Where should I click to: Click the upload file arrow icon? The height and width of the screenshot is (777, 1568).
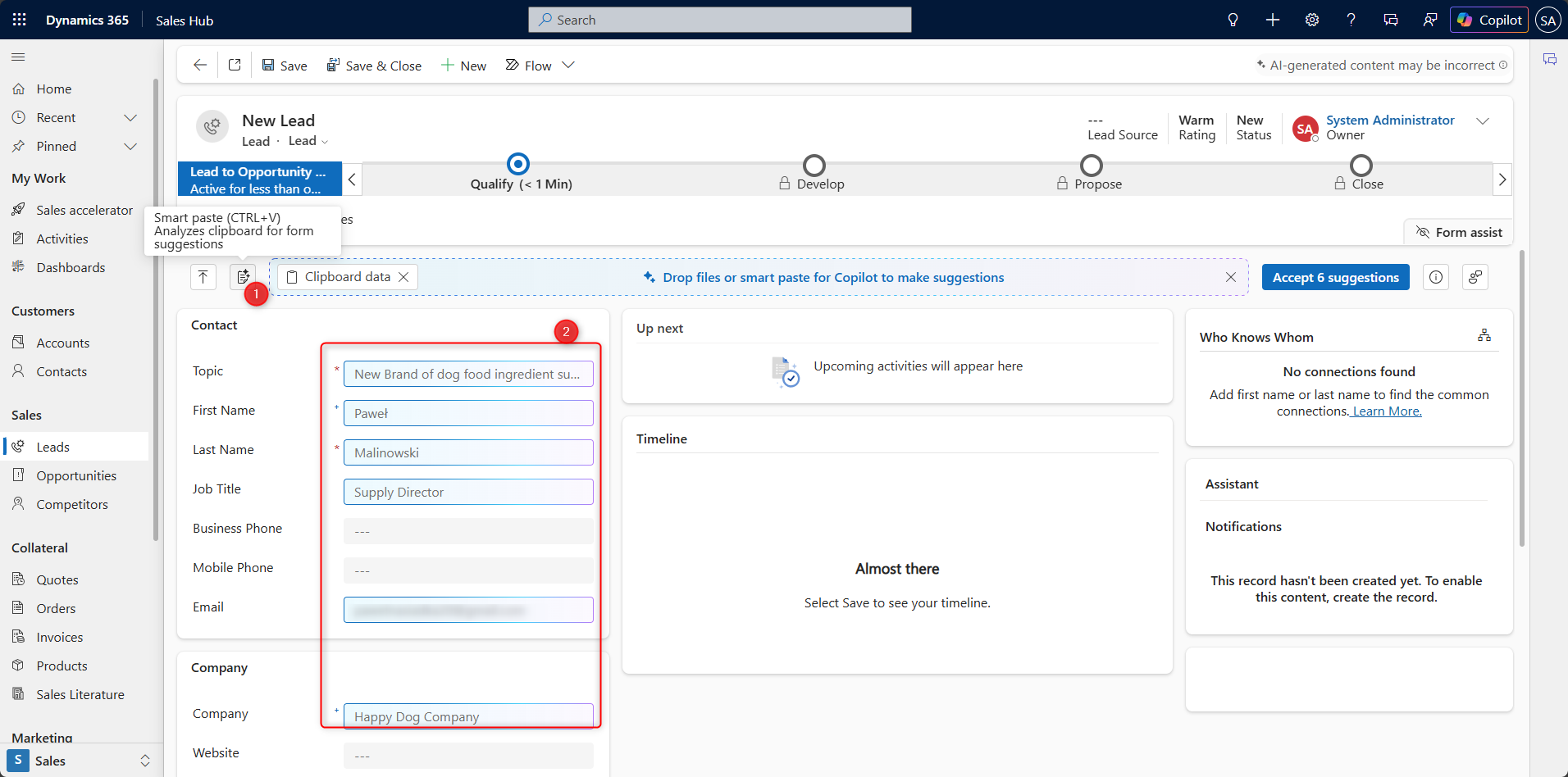(203, 277)
